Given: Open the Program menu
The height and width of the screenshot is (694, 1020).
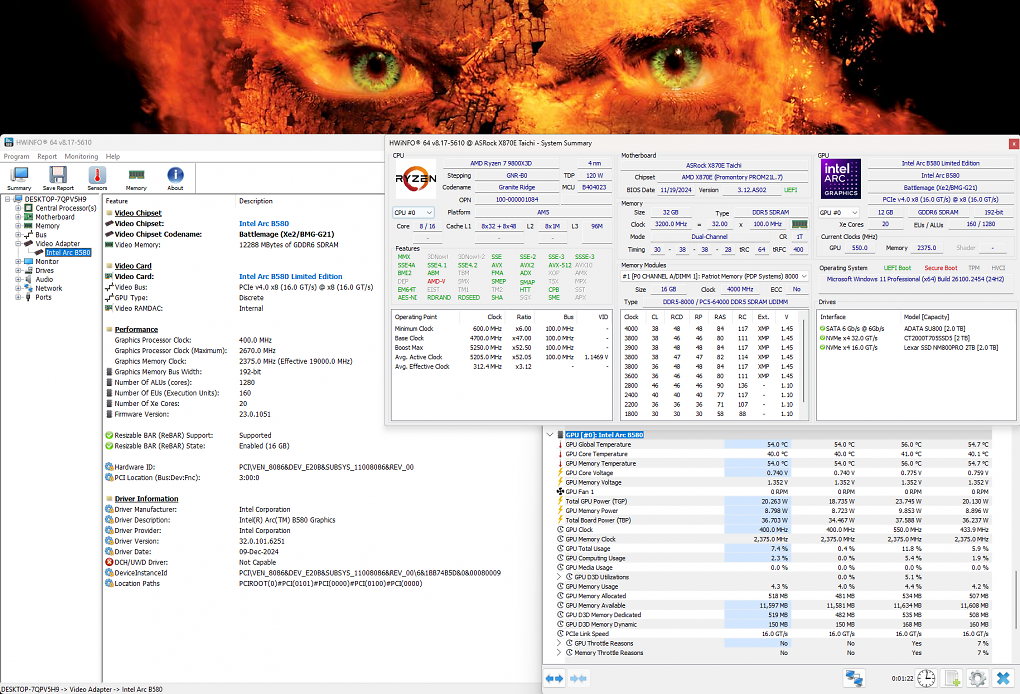Looking at the screenshot, I should [x=16, y=157].
